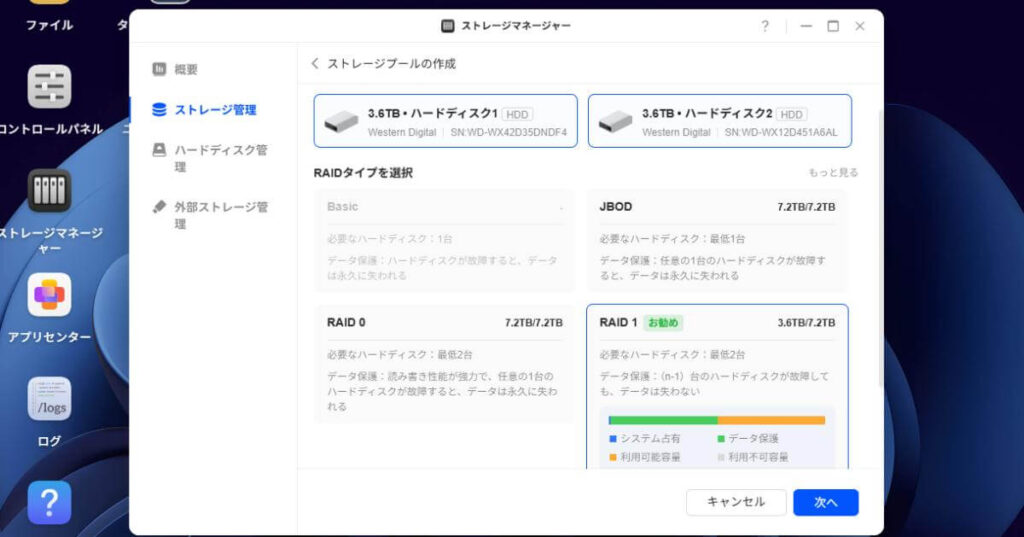Click the vertical scrollbar of the dialog
Screen dimensions: 1024x537
(880, 248)
